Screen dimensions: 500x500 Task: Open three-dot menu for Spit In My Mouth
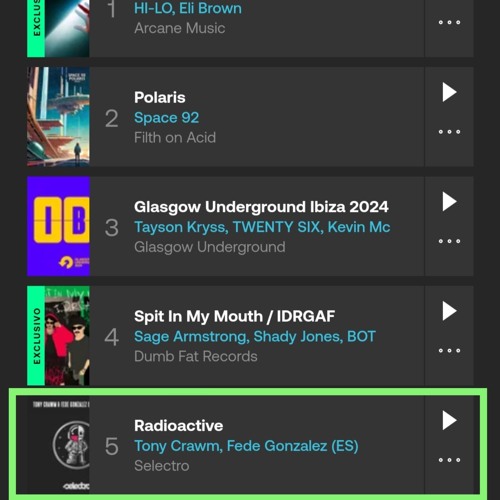tap(449, 350)
